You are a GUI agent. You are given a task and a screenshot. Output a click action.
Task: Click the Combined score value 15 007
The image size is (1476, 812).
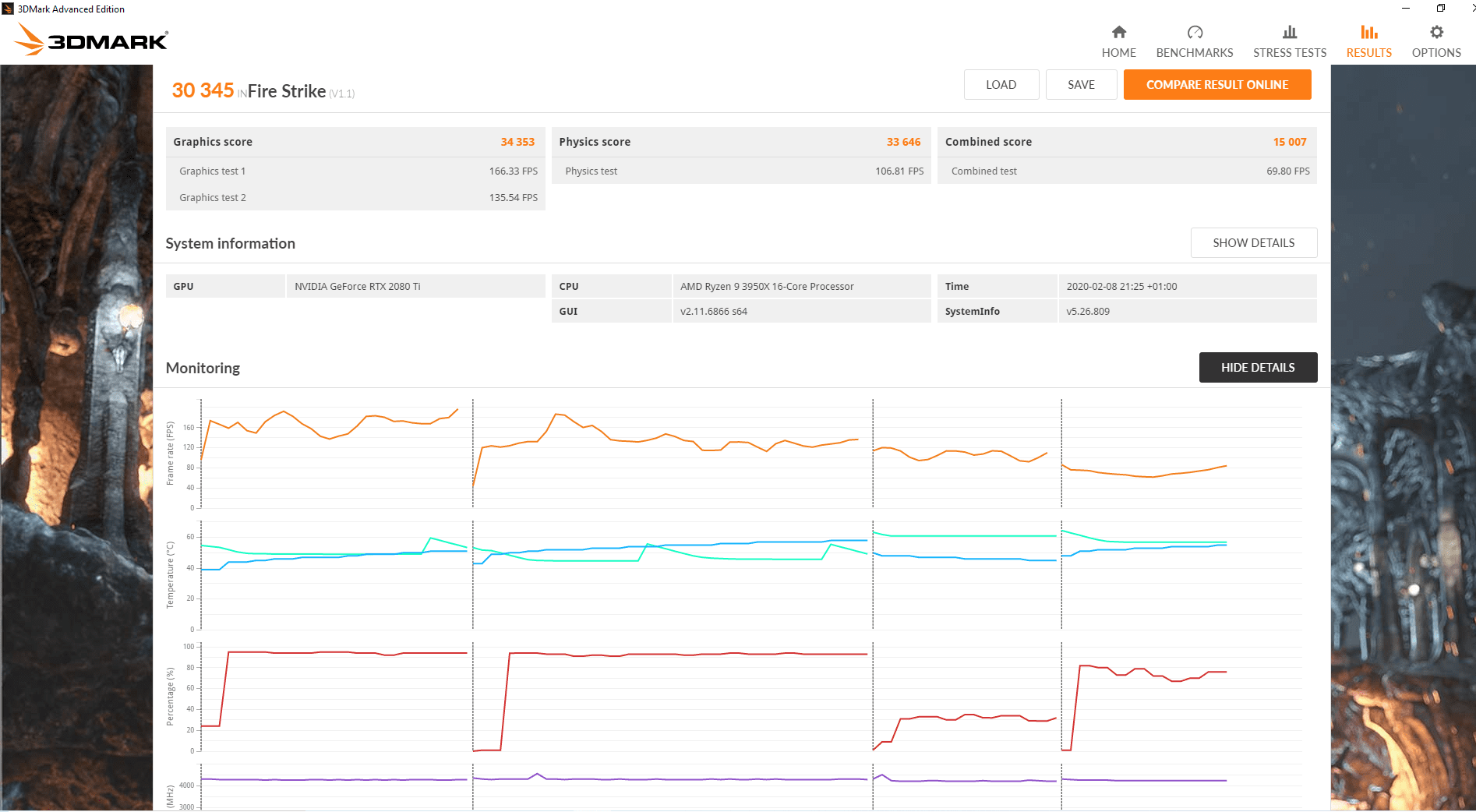click(1290, 142)
